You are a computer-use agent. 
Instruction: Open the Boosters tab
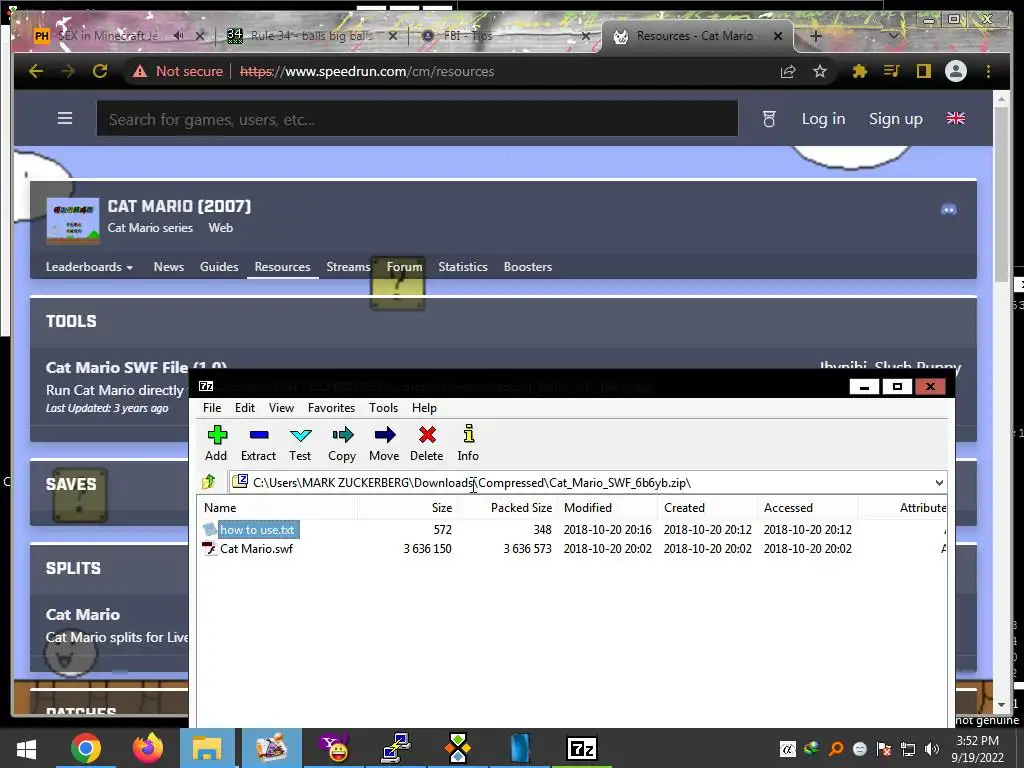(x=528, y=266)
